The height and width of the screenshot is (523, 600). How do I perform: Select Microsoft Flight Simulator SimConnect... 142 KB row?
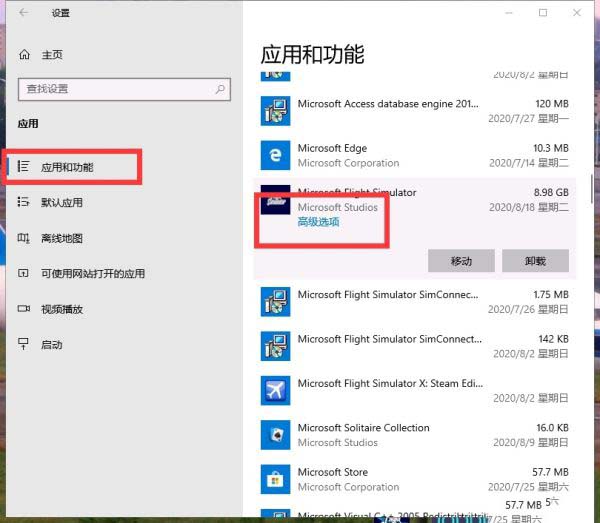pyautogui.click(x=415, y=346)
